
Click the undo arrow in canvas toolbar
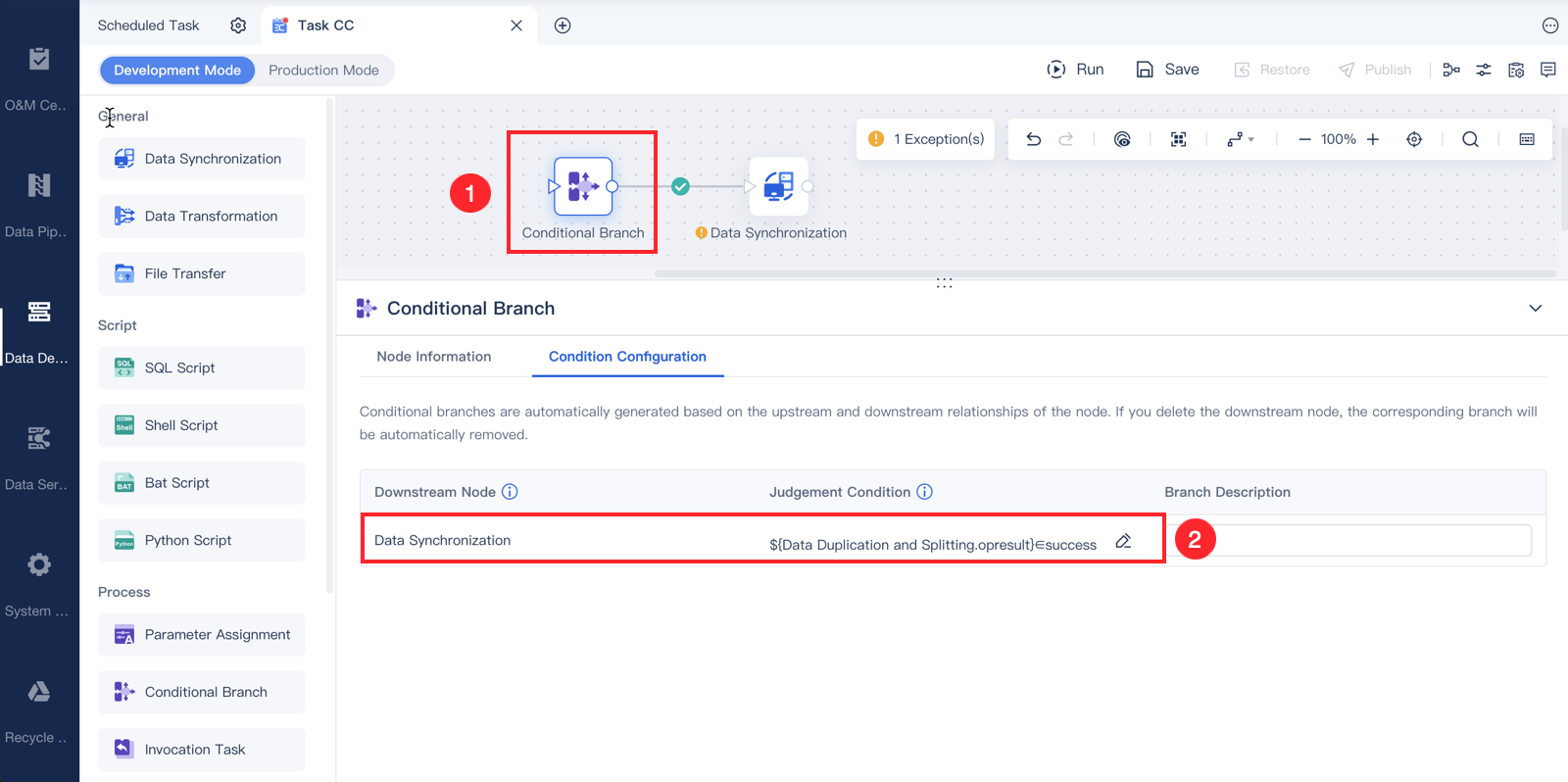click(1033, 139)
